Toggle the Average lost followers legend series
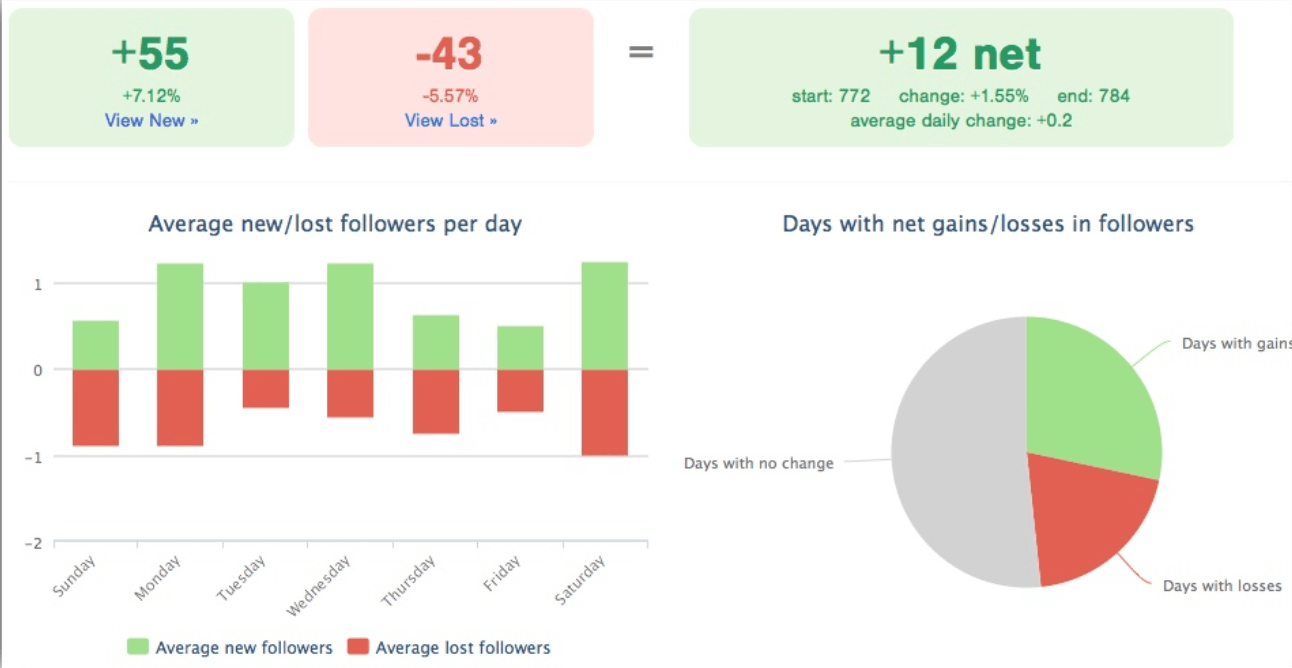This screenshot has width=1292, height=668. [x=462, y=648]
